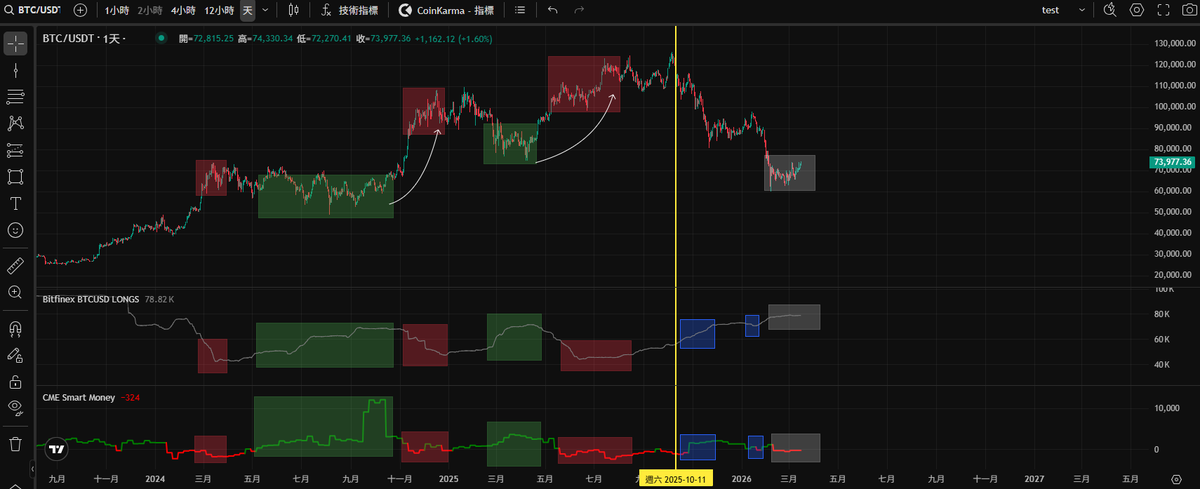The width and height of the screenshot is (1200, 489).
Task: Select the Bitfinex BTCUSD LONGS indicator label
Action: point(91,299)
